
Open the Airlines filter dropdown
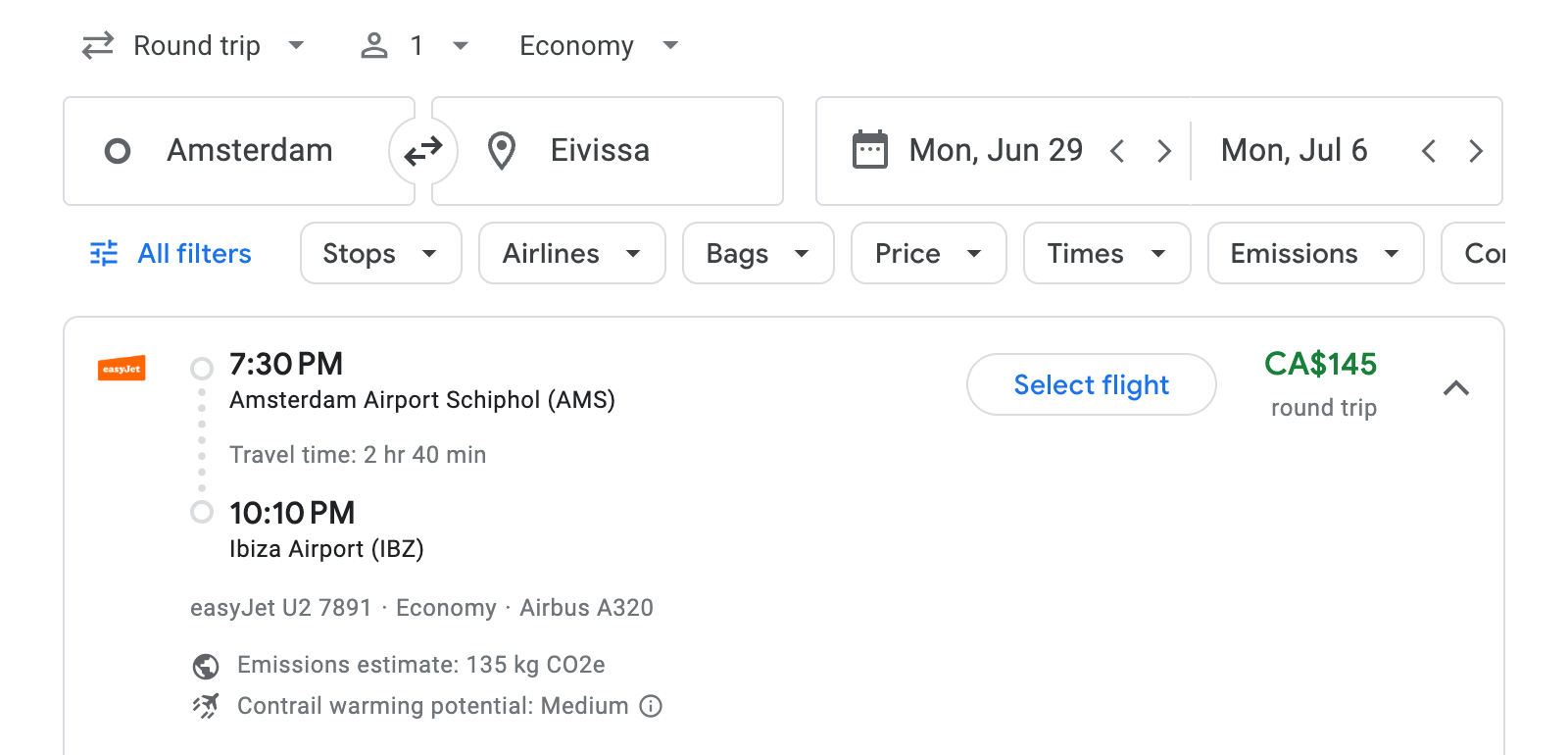point(571,253)
